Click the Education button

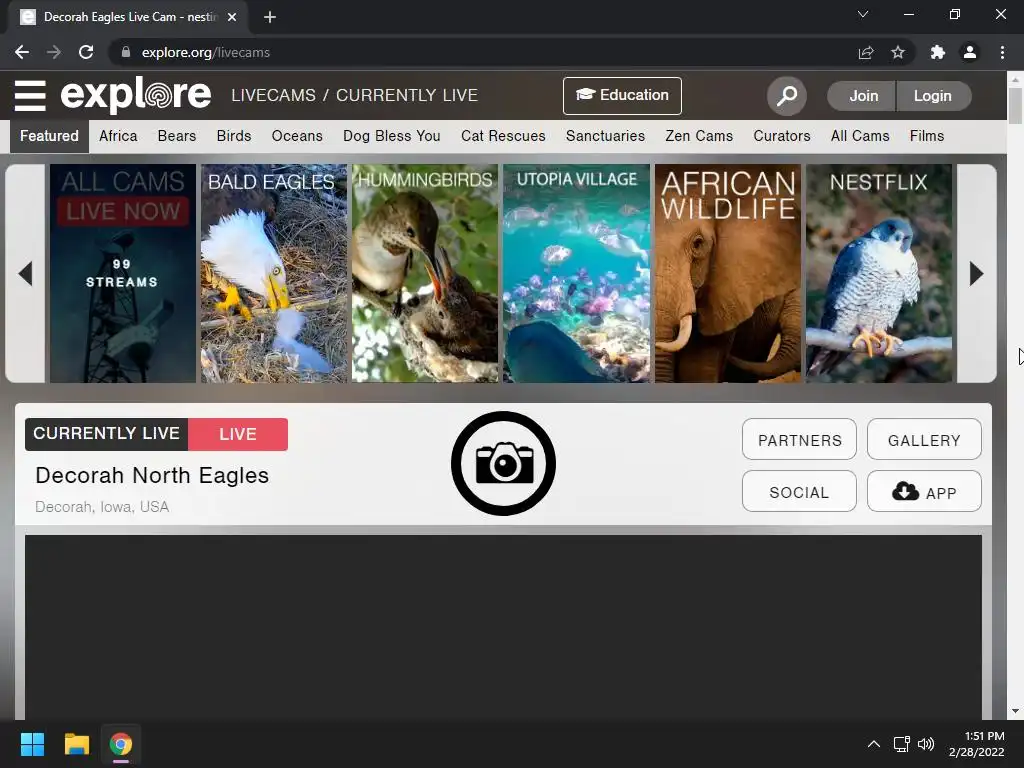click(622, 95)
